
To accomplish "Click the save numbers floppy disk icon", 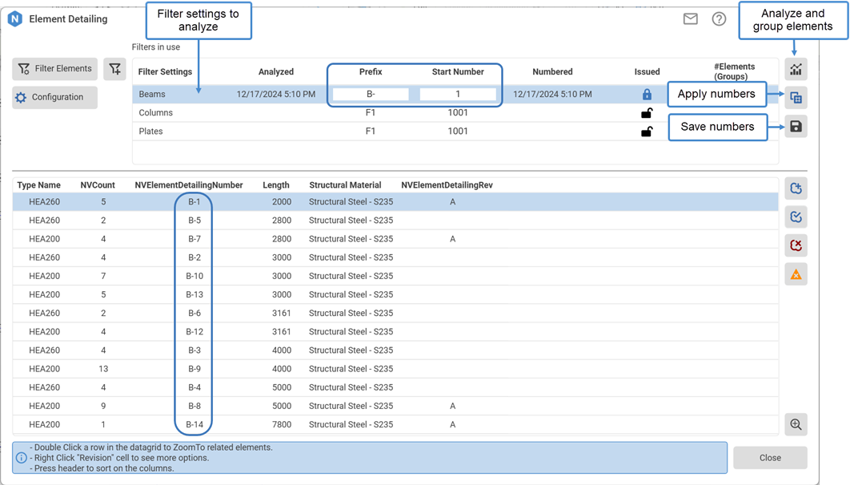I will coord(796,127).
